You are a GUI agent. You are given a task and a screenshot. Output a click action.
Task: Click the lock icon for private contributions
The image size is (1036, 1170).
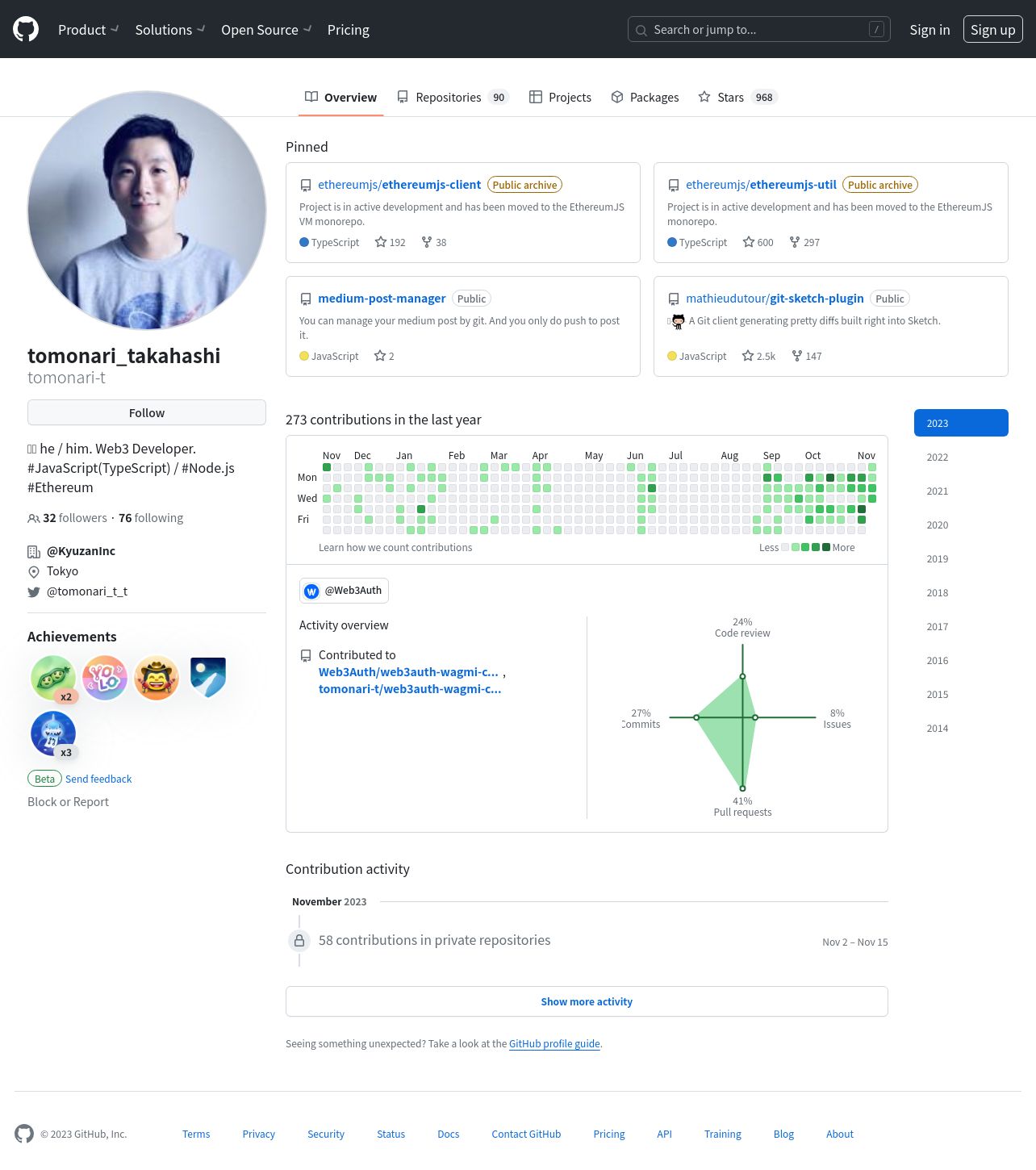(x=299, y=941)
